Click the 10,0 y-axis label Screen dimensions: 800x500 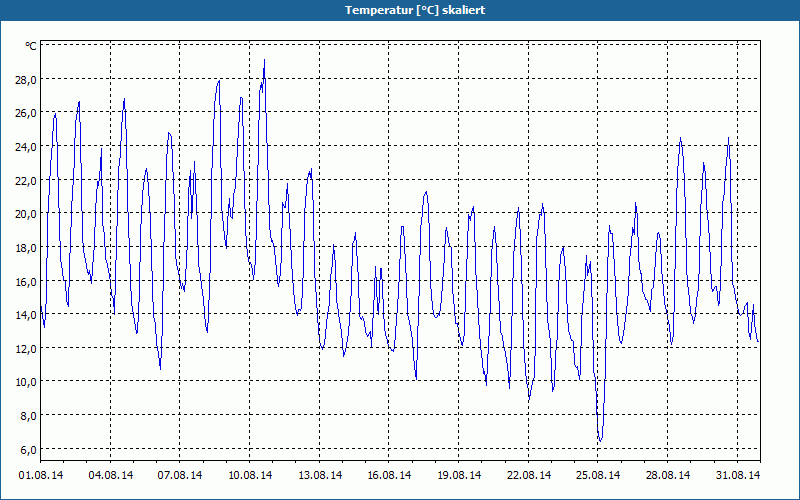[x=26, y=382]
